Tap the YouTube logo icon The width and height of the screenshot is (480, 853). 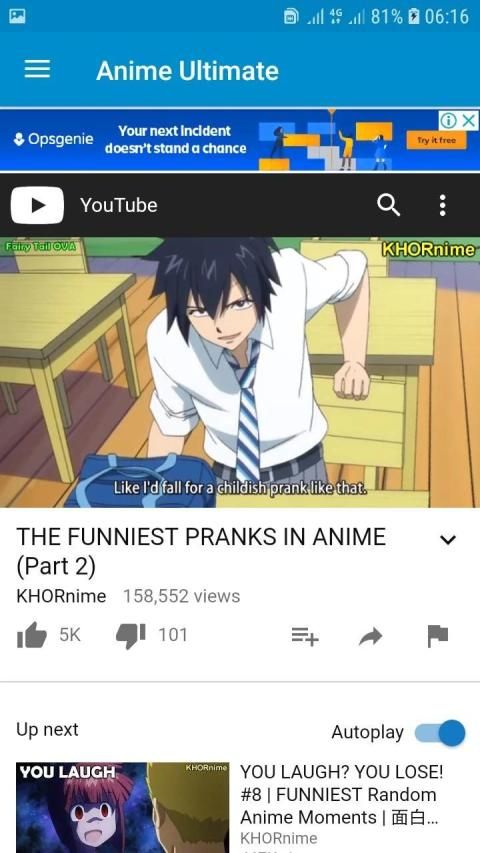(37, 205)
